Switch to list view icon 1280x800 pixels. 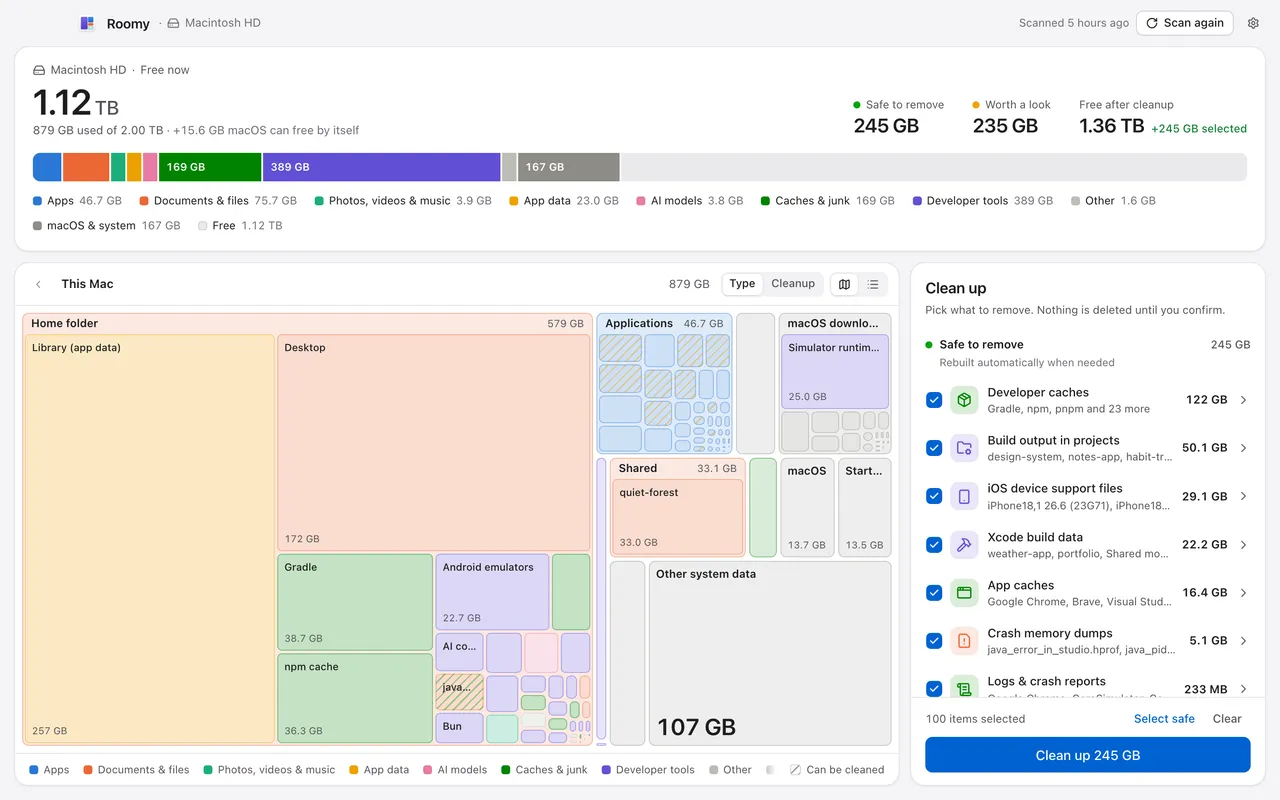[x=873, y=284]
